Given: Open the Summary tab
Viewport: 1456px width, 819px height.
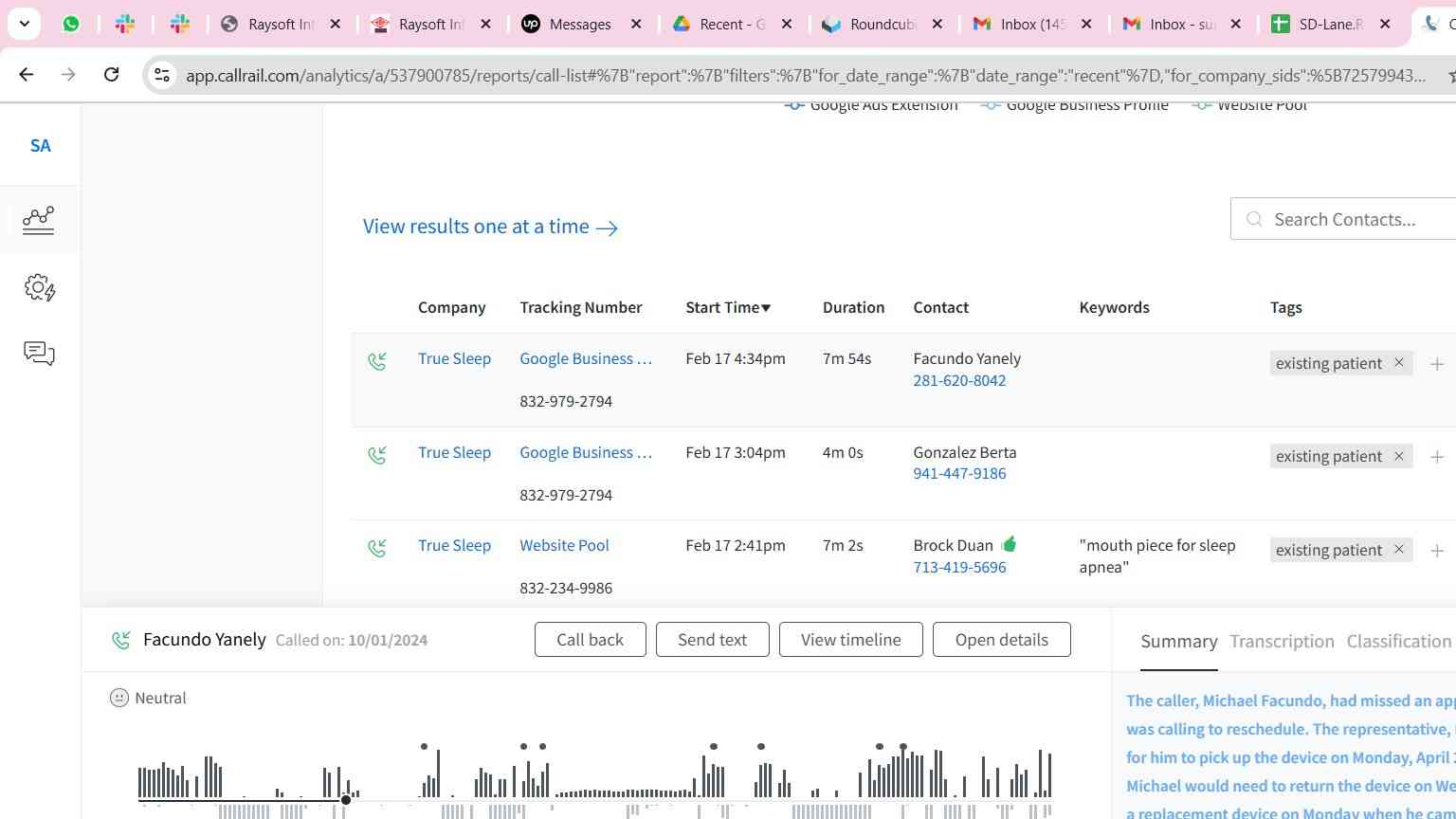Looking at the screenshot, I should tap(1178, 642).
